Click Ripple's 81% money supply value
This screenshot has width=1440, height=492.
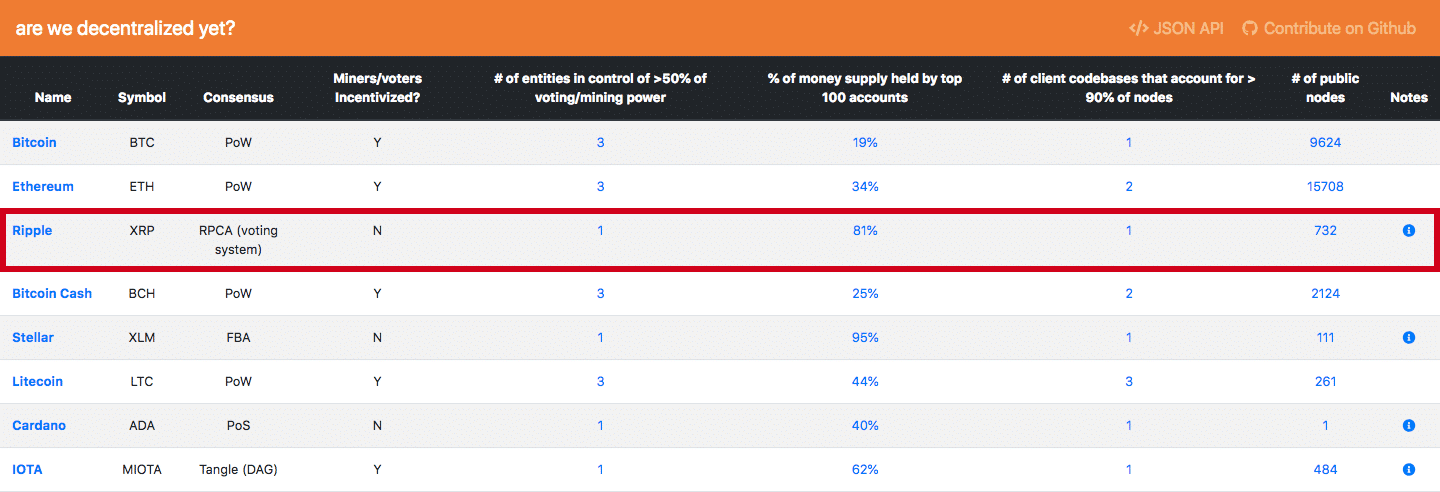(x=865, y=230)
